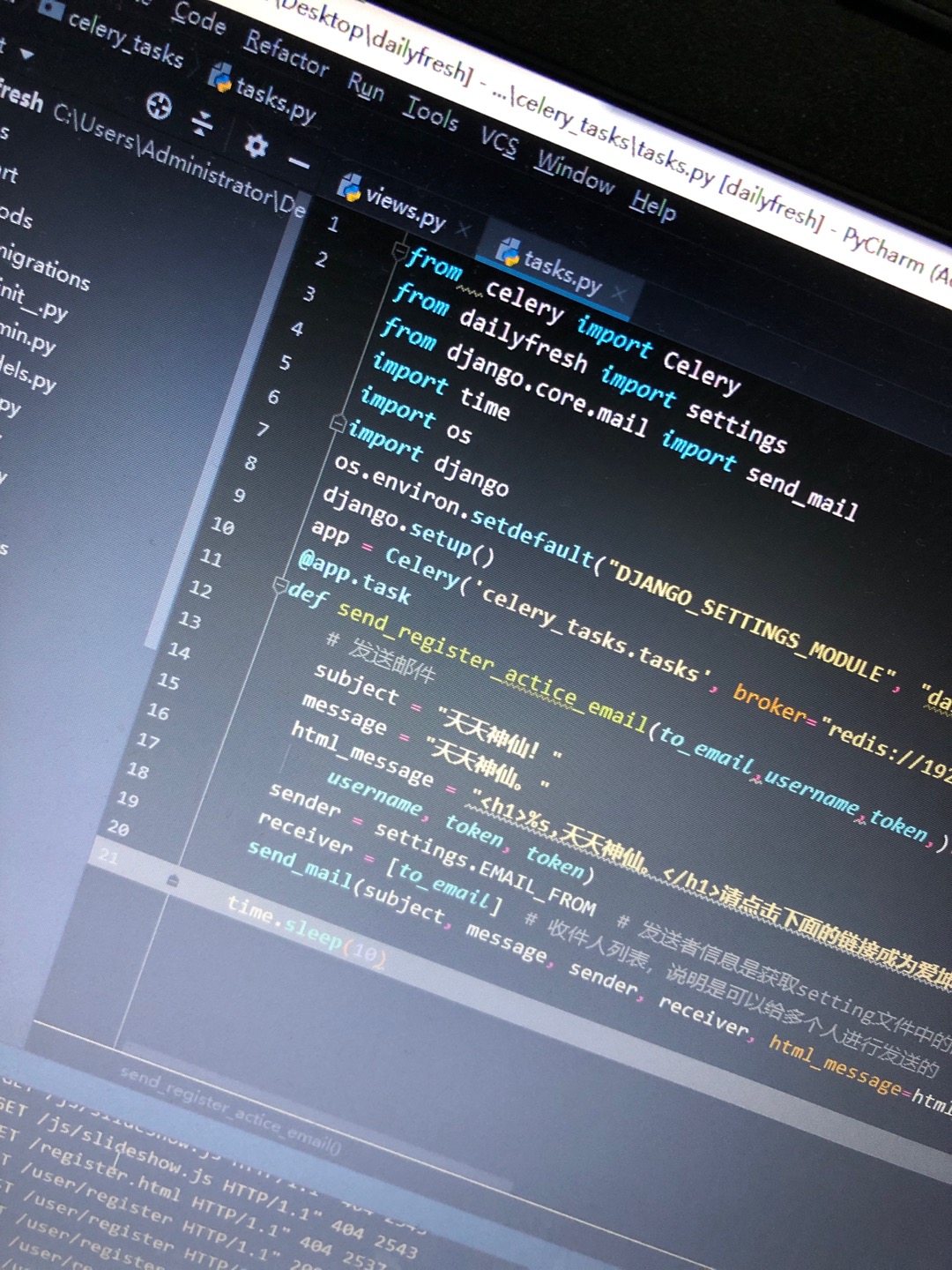
Task: Click the 'to_email' parameter in function signature
Action: click(707, 748)
